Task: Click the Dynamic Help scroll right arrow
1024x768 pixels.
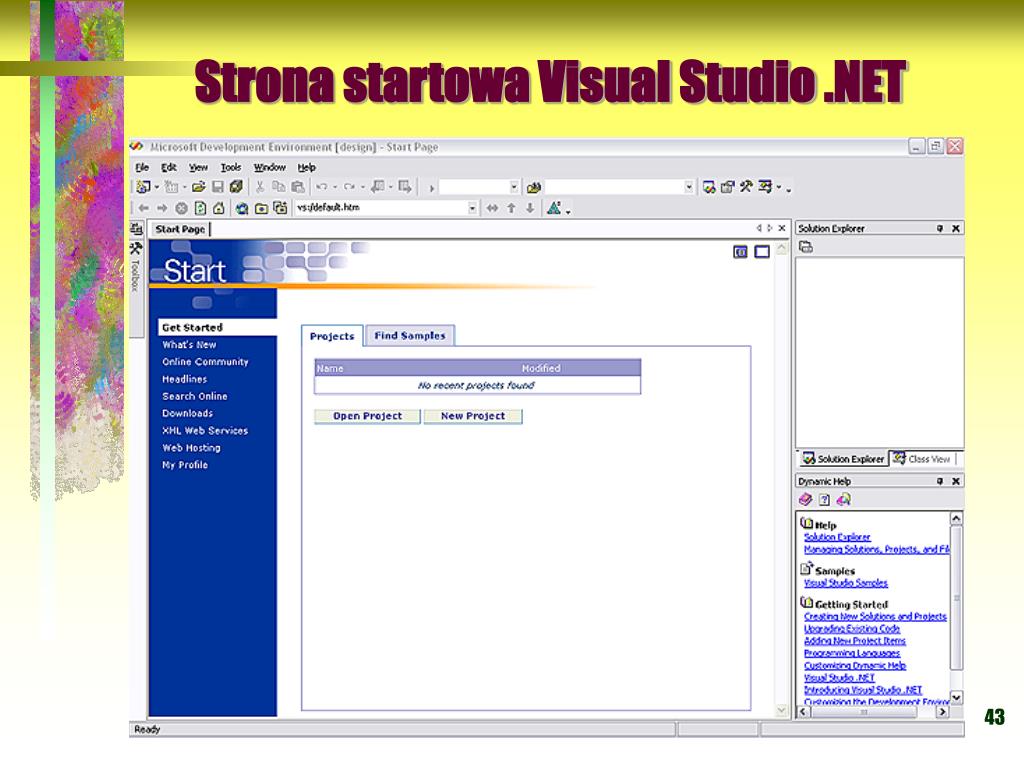Action: (942, 712)
